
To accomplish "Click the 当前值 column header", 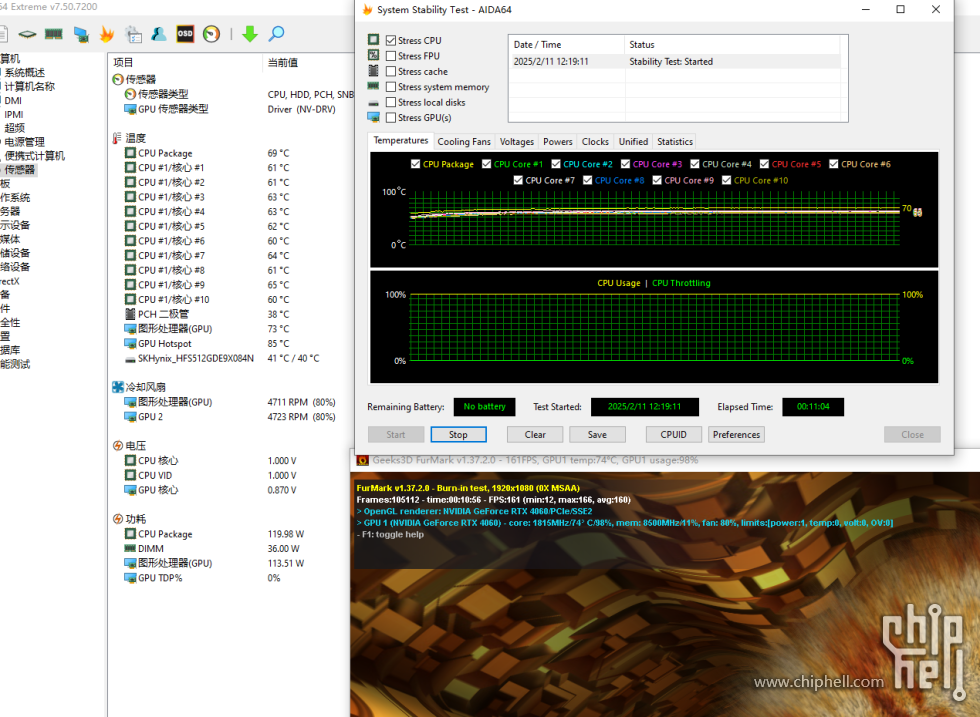I will [282, 63].
